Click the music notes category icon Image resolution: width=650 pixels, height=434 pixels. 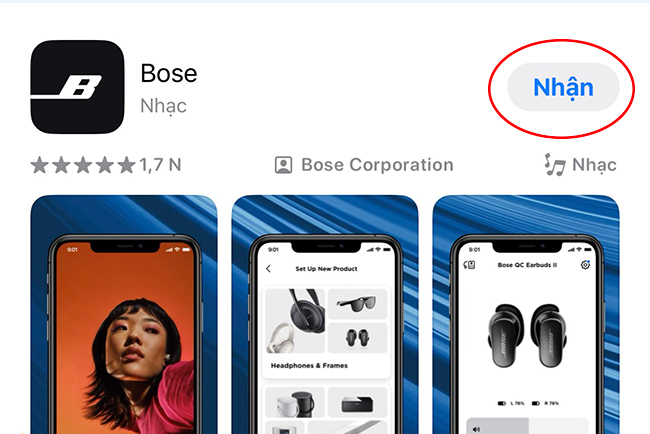coord(555,165)
